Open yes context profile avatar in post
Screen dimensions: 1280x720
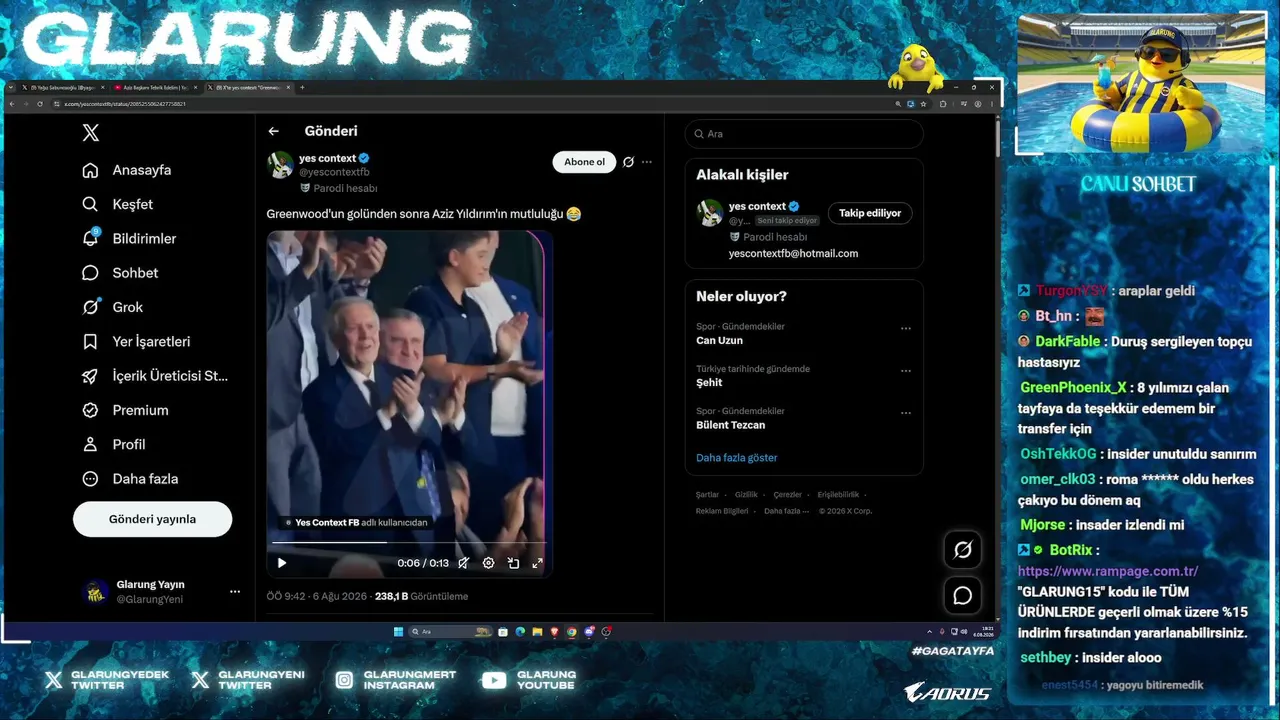point(280,164)
